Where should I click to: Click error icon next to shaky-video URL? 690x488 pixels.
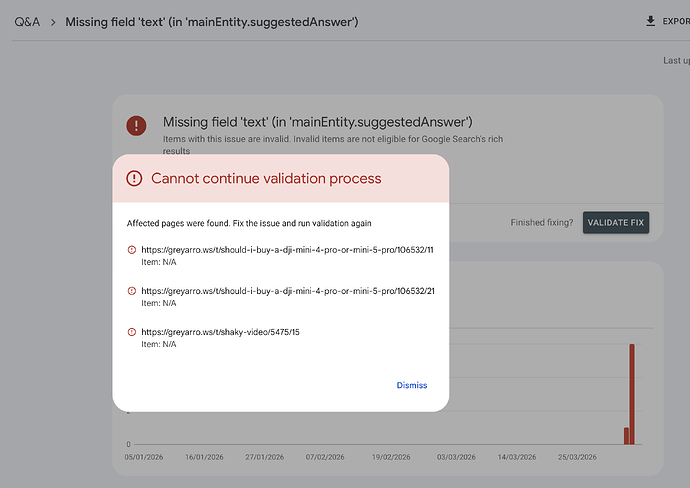point(132,332)
